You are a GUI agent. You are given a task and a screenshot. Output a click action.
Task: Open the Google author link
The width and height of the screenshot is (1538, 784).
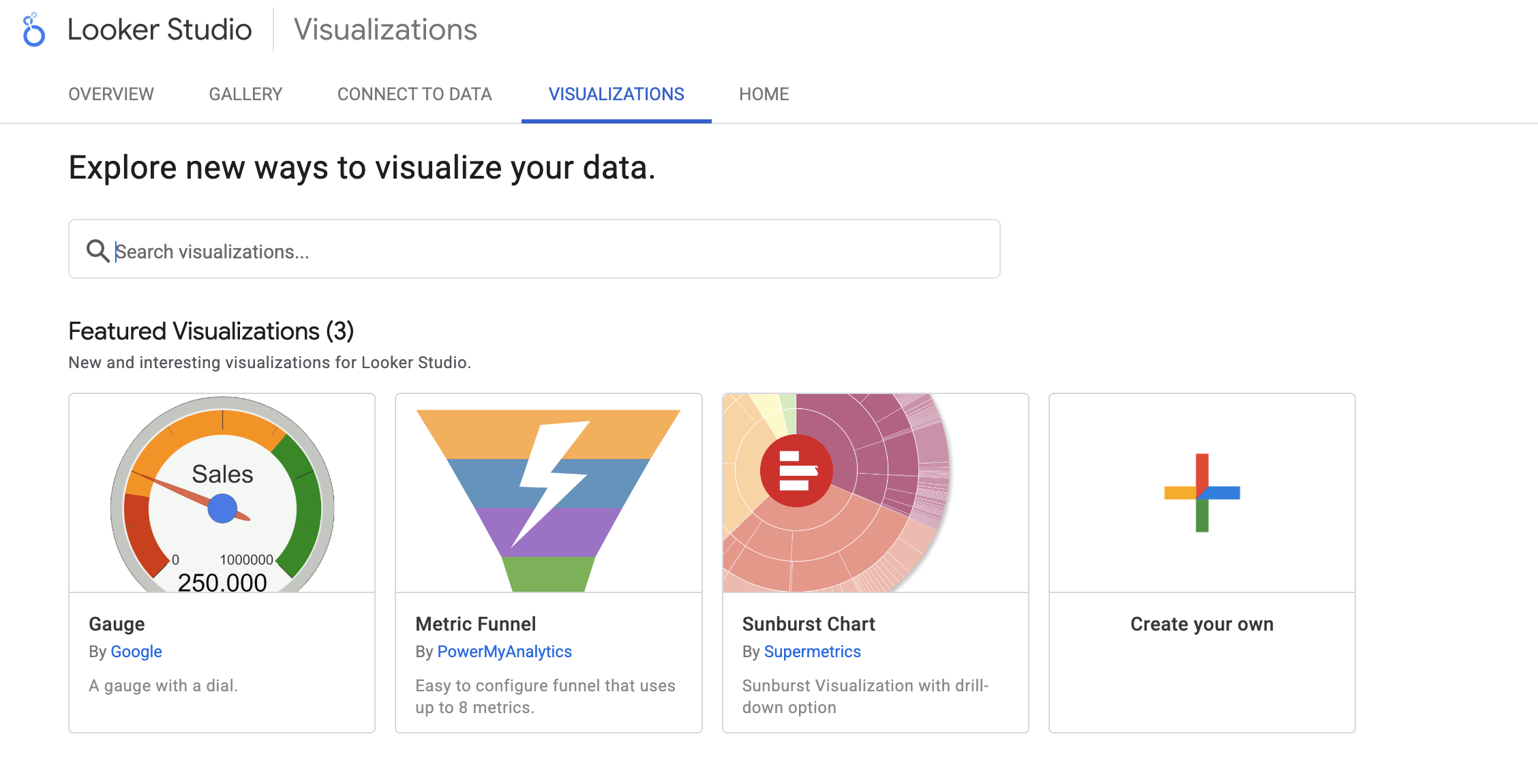pos(136,652)
